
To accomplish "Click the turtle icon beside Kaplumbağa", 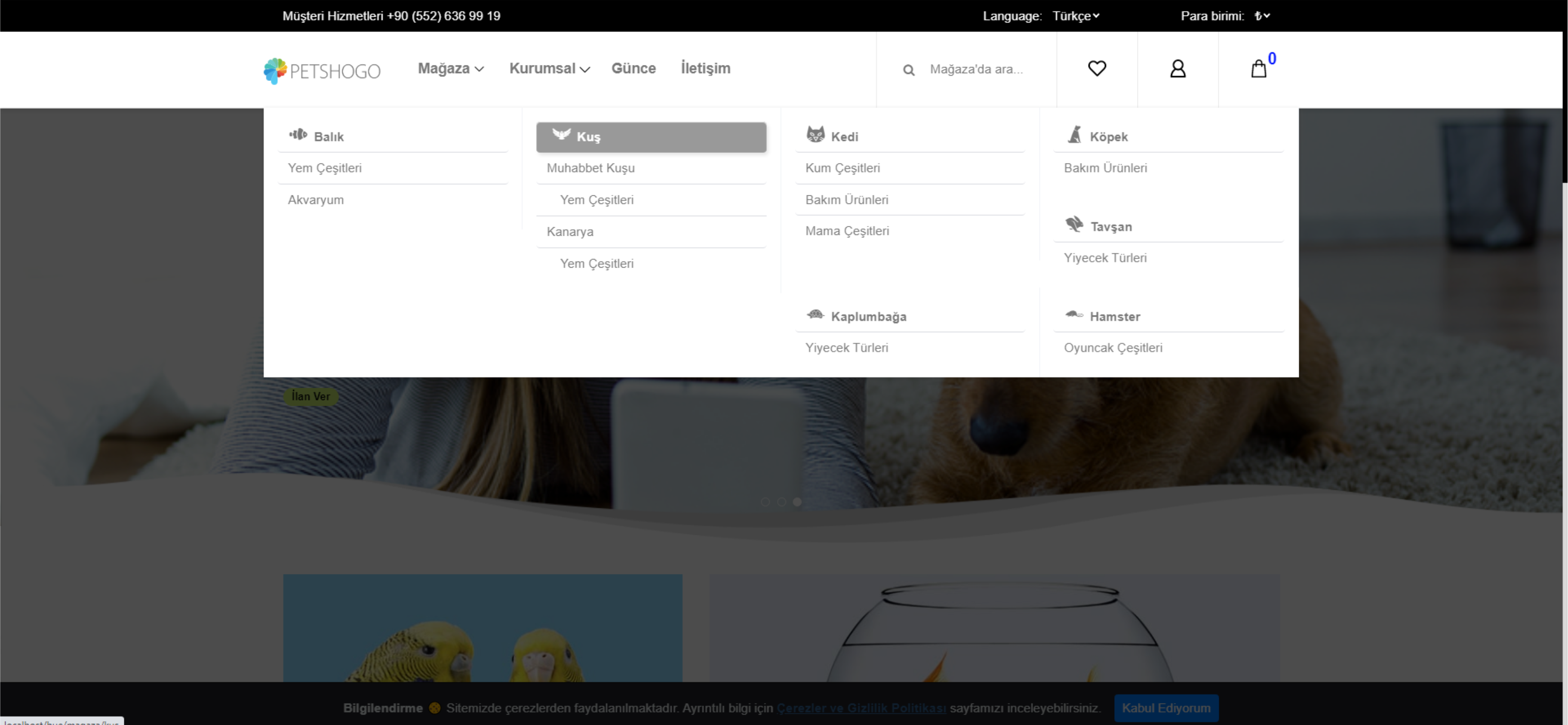I will [815, 315].
